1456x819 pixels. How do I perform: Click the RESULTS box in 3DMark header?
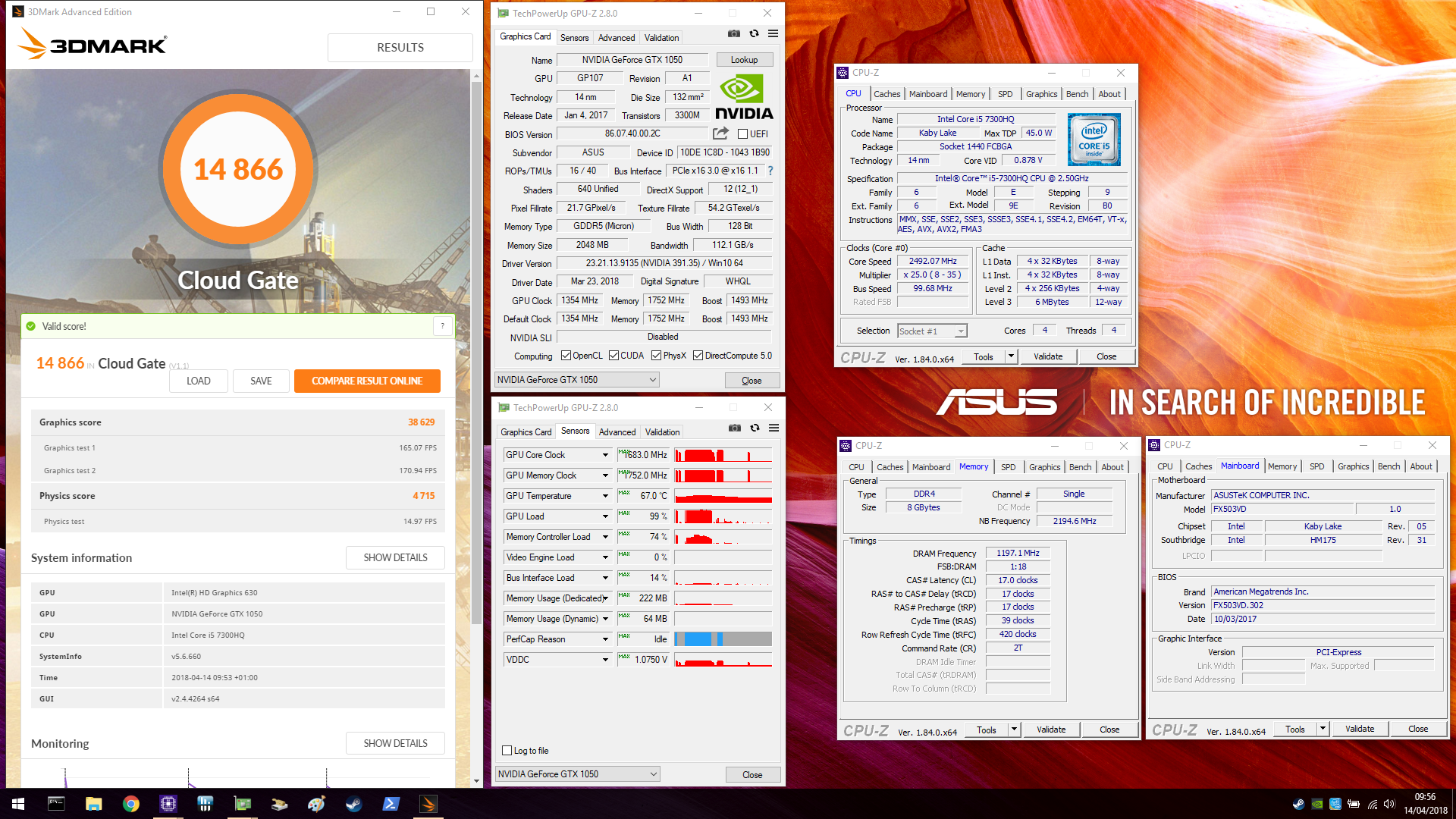[x=400, y=48]
